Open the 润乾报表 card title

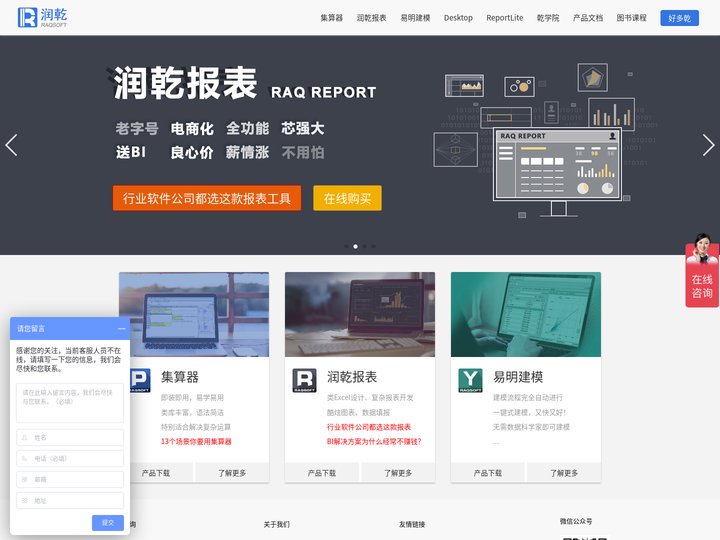[352, 377]
